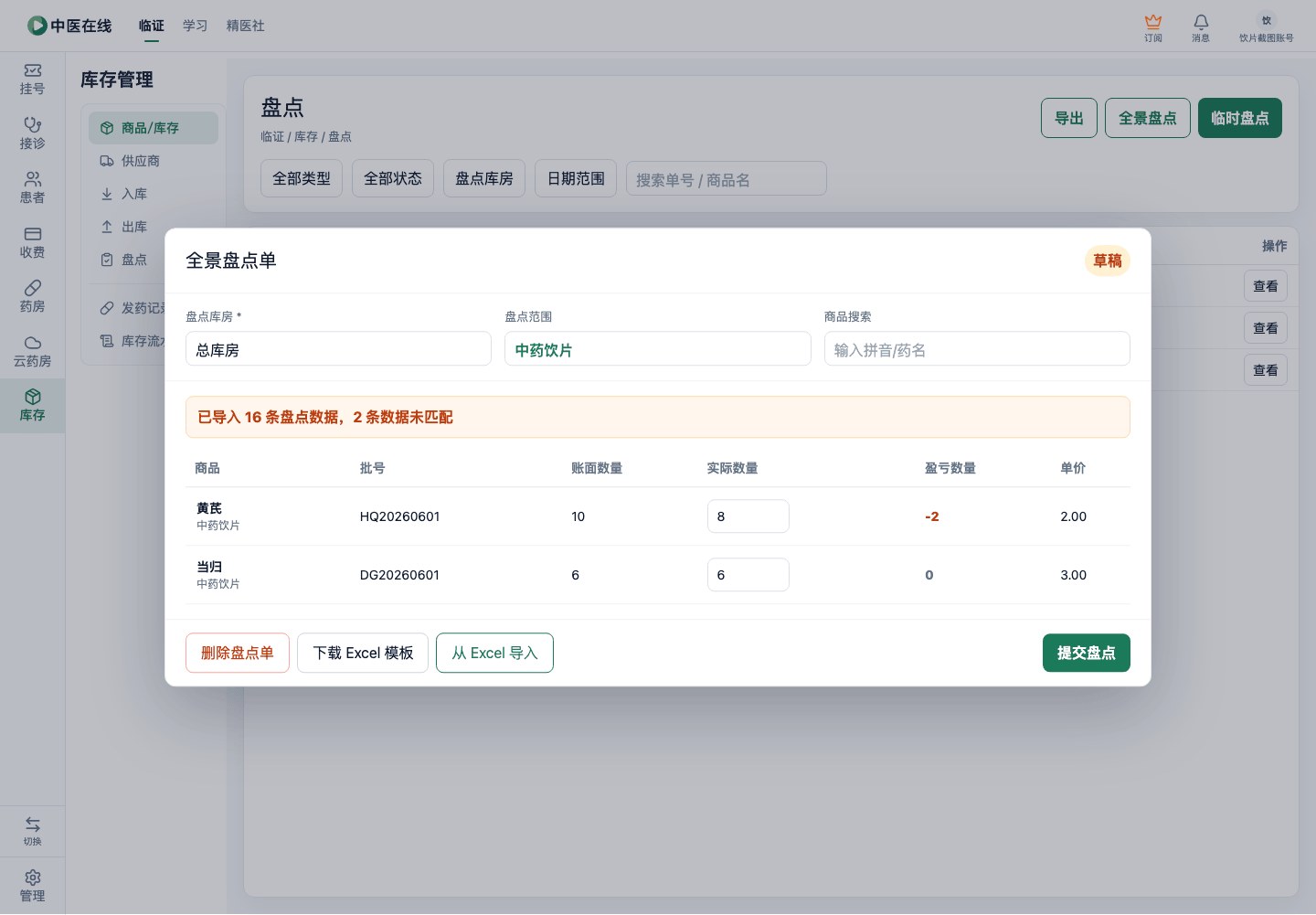Click the breadcrumb 临证 / 库存 / 盘点

pos(306,136)
